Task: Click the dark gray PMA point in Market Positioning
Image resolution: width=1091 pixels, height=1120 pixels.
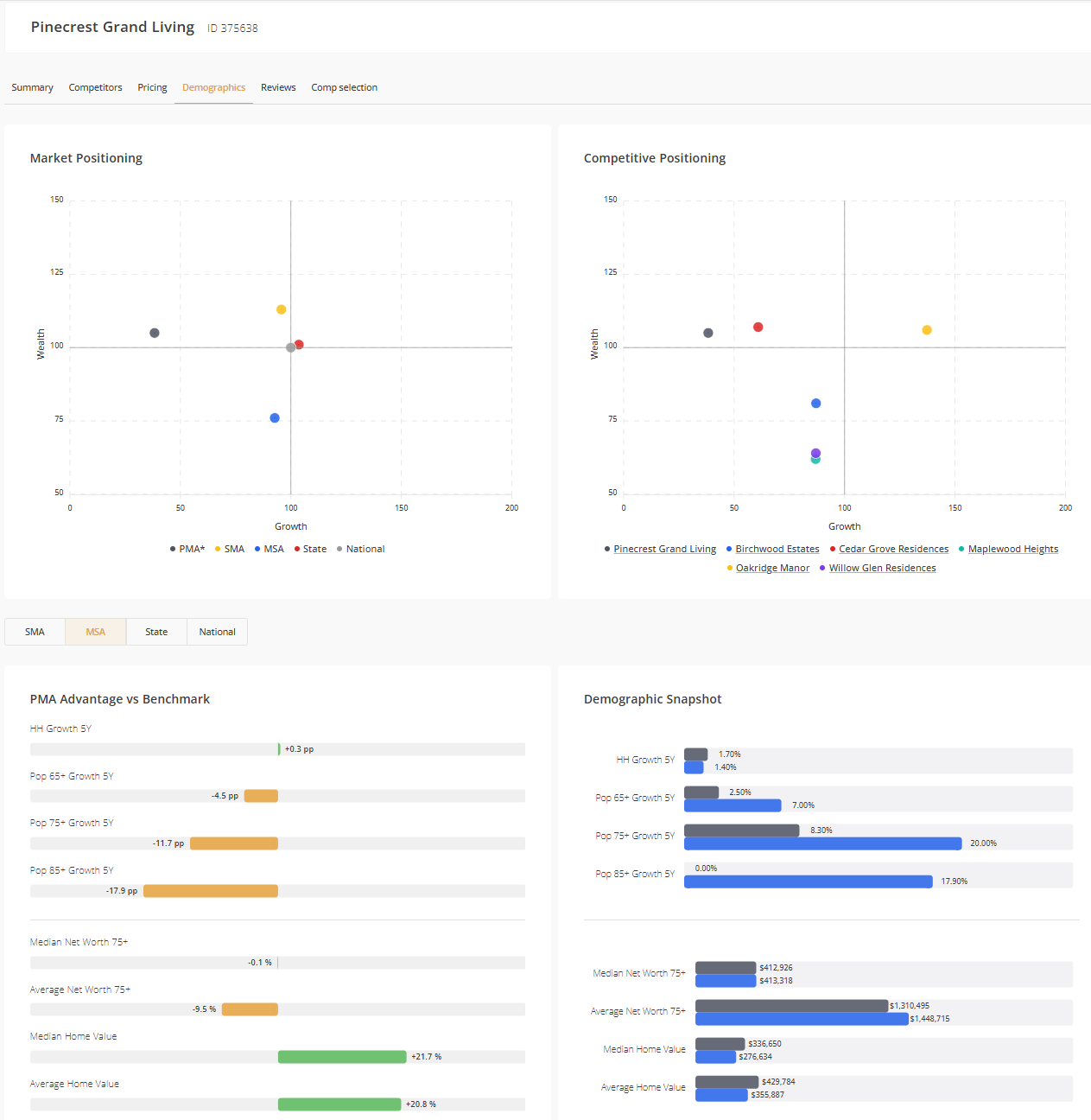Action: (155, 333)
